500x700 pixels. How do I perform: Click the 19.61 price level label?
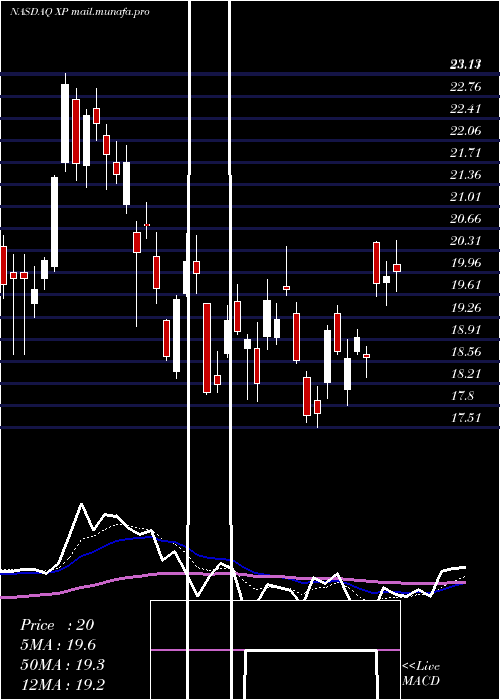click(x=465, y=285)
